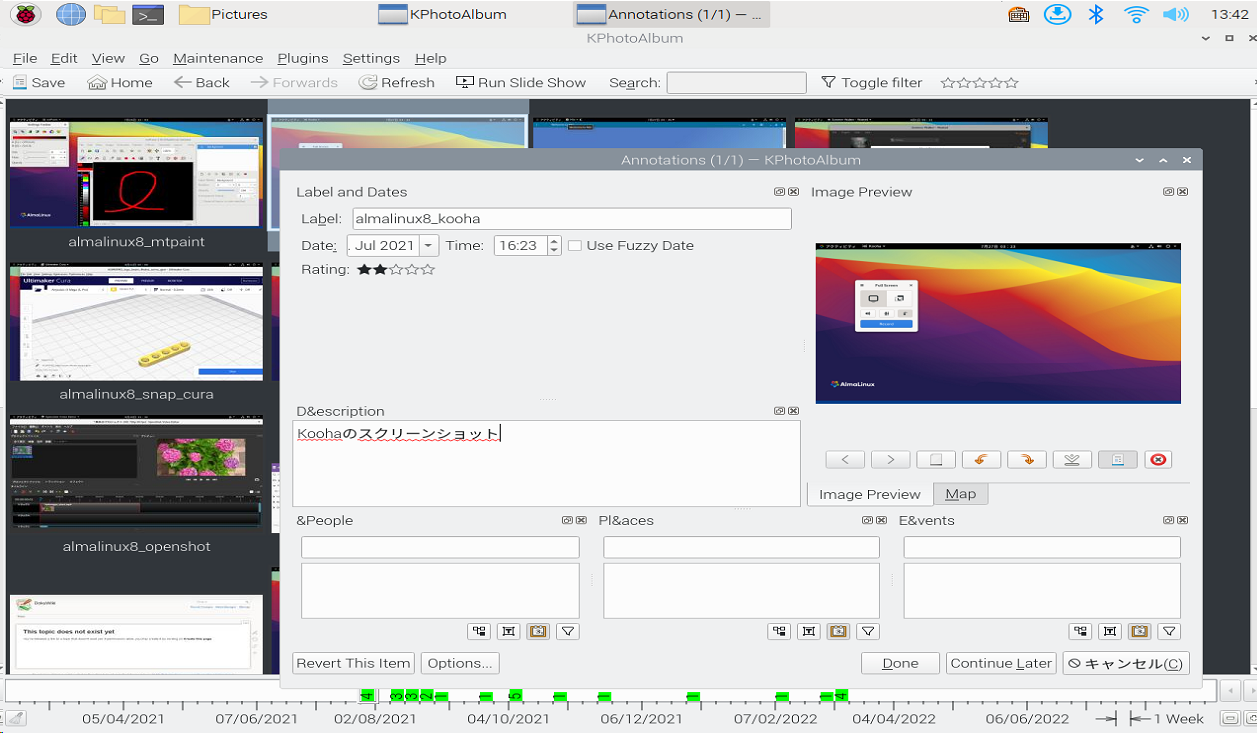The height and width of the screenshot is (733, 1257).
Task: Float the Image Preview dock panel
Action: click(x=1168, y=192)
